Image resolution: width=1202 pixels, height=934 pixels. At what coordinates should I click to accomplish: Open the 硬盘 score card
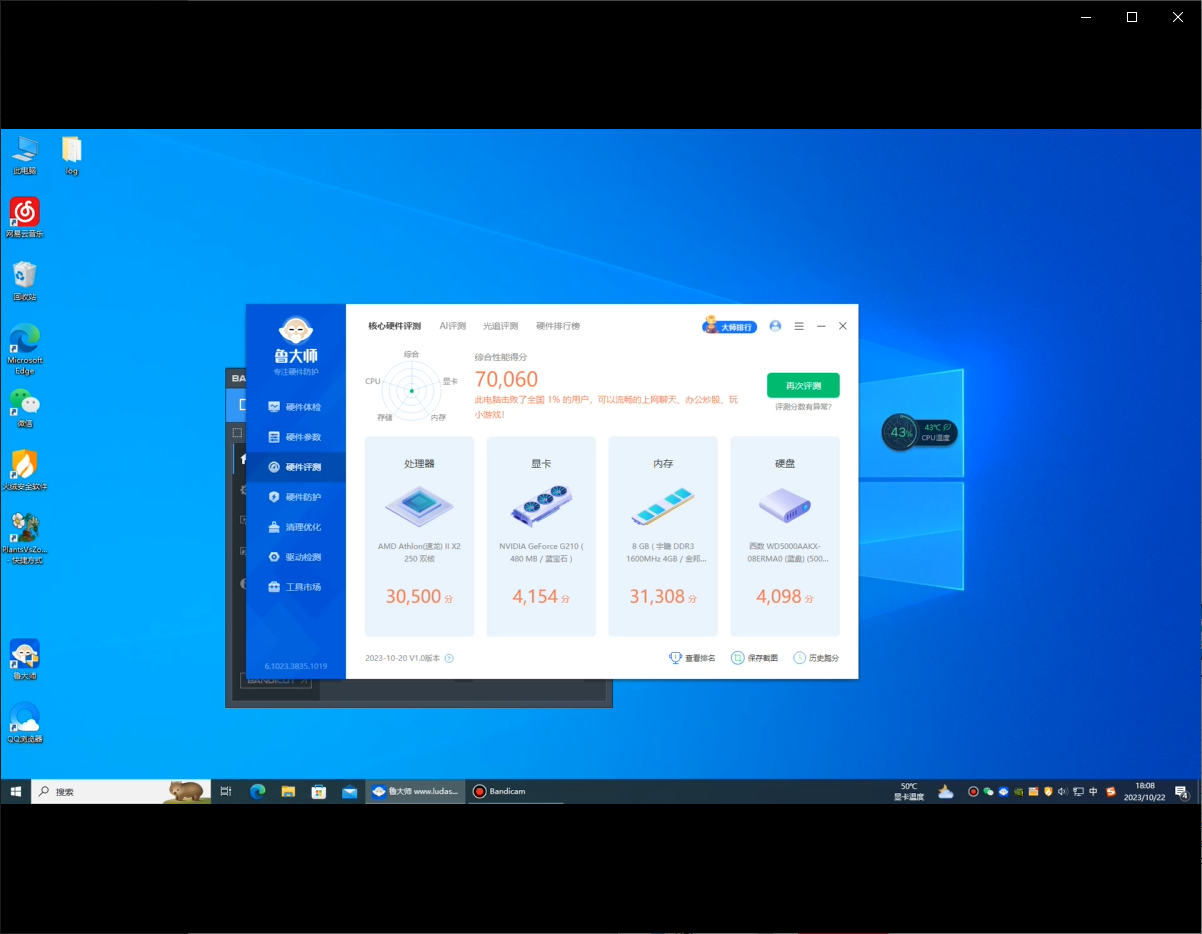785,536
